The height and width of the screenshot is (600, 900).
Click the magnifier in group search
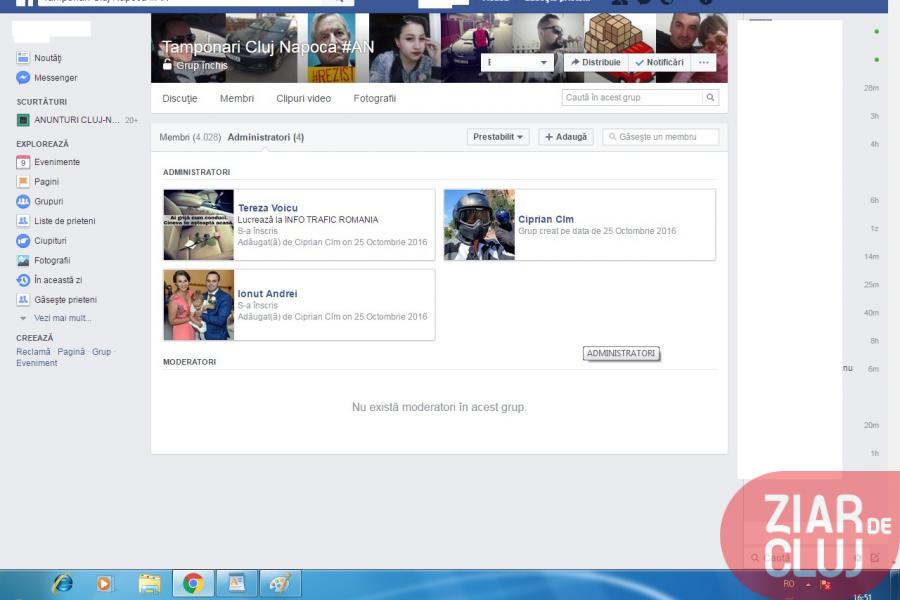[x=710, y=98]
